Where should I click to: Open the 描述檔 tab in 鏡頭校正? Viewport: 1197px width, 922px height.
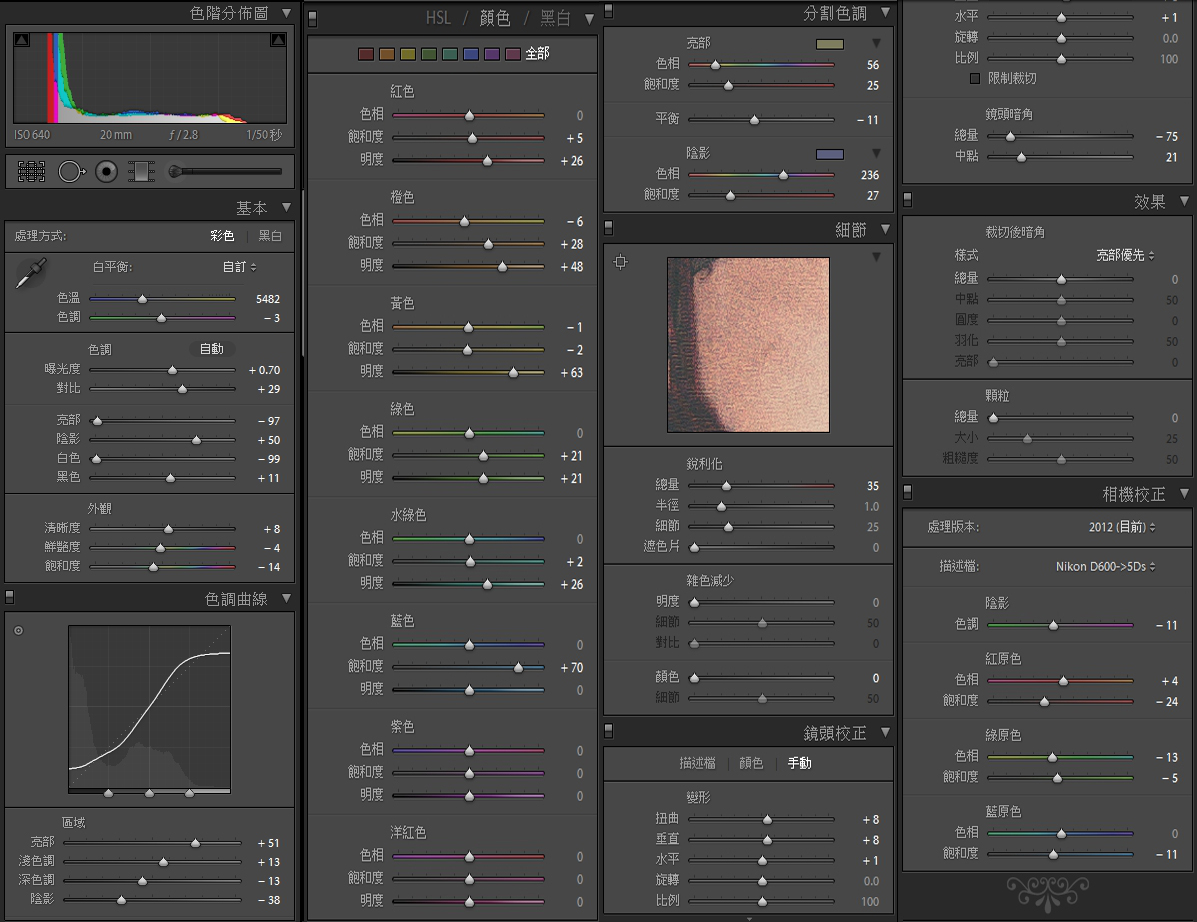click(698, 763)
